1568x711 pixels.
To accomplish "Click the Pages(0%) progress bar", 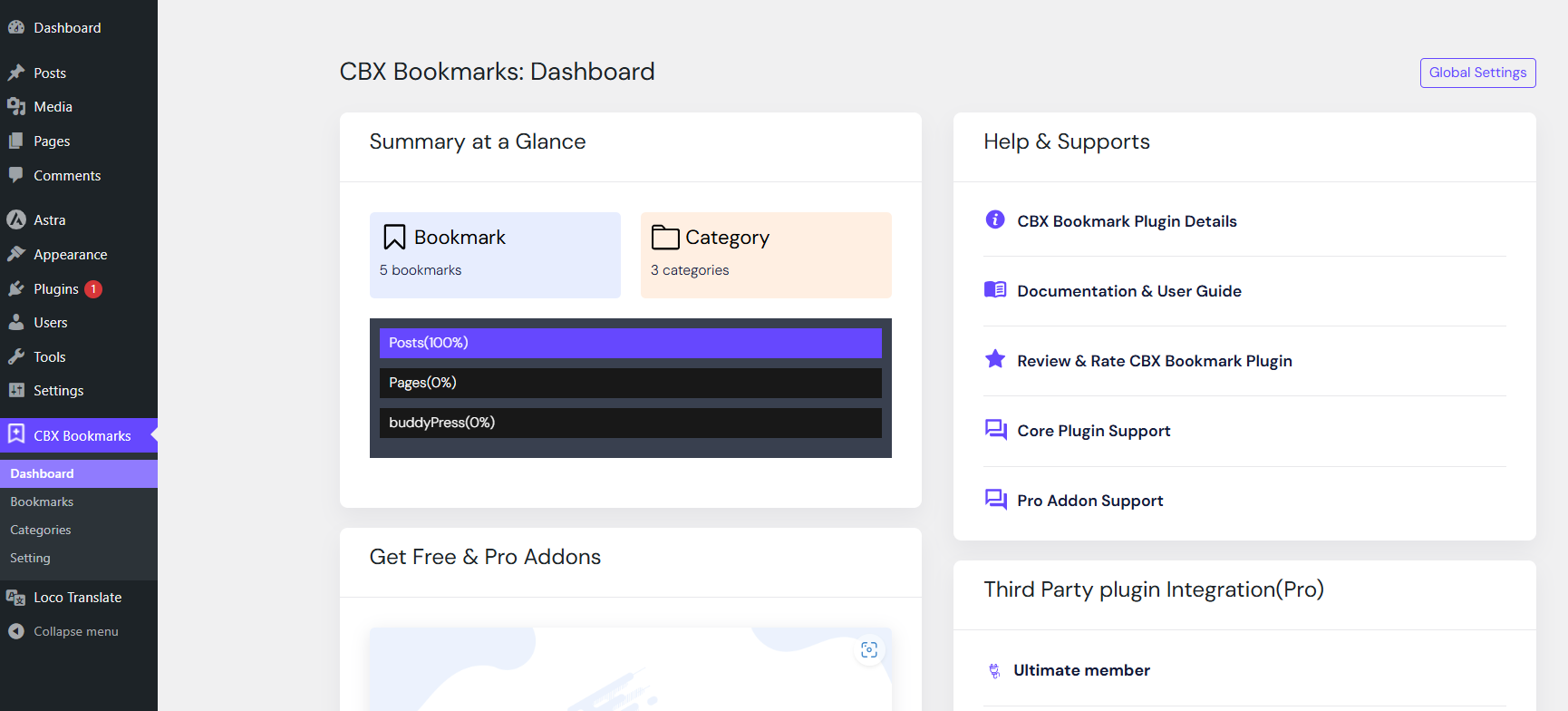I will tap(631, 383).
